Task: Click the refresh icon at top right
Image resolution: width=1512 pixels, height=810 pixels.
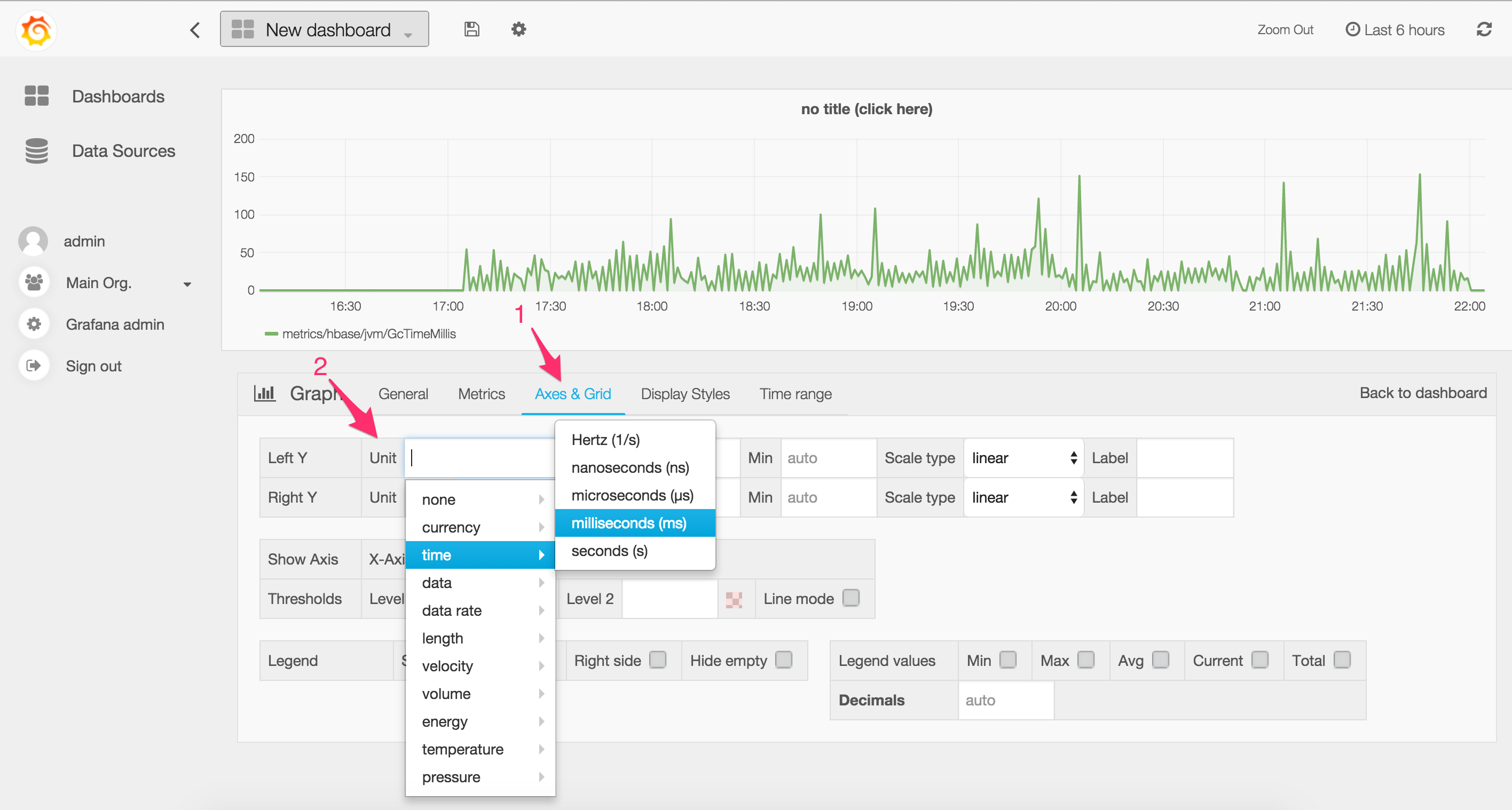Action: 1484,29
